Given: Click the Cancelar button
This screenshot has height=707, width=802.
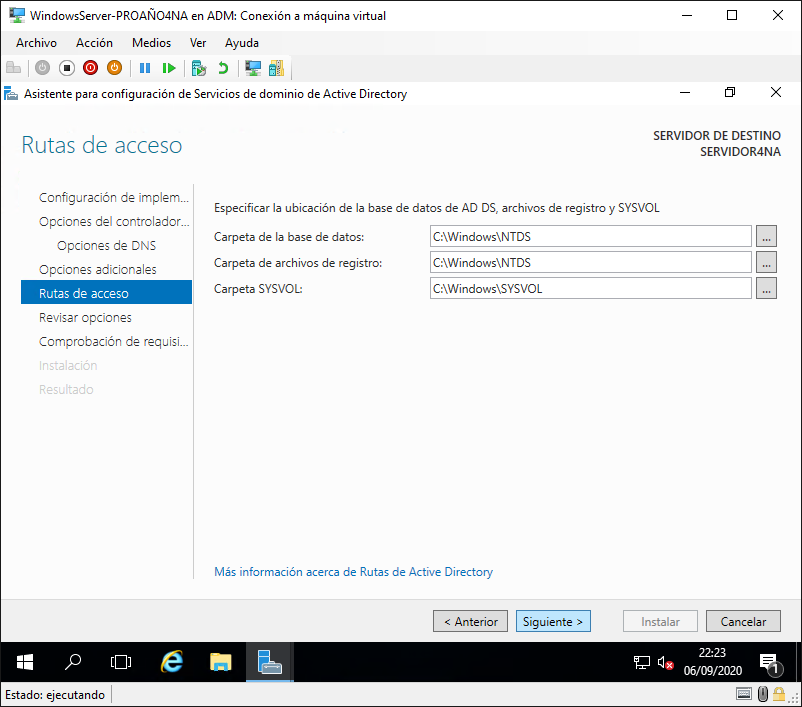Looking at the screenshot, I should (743, 621).
